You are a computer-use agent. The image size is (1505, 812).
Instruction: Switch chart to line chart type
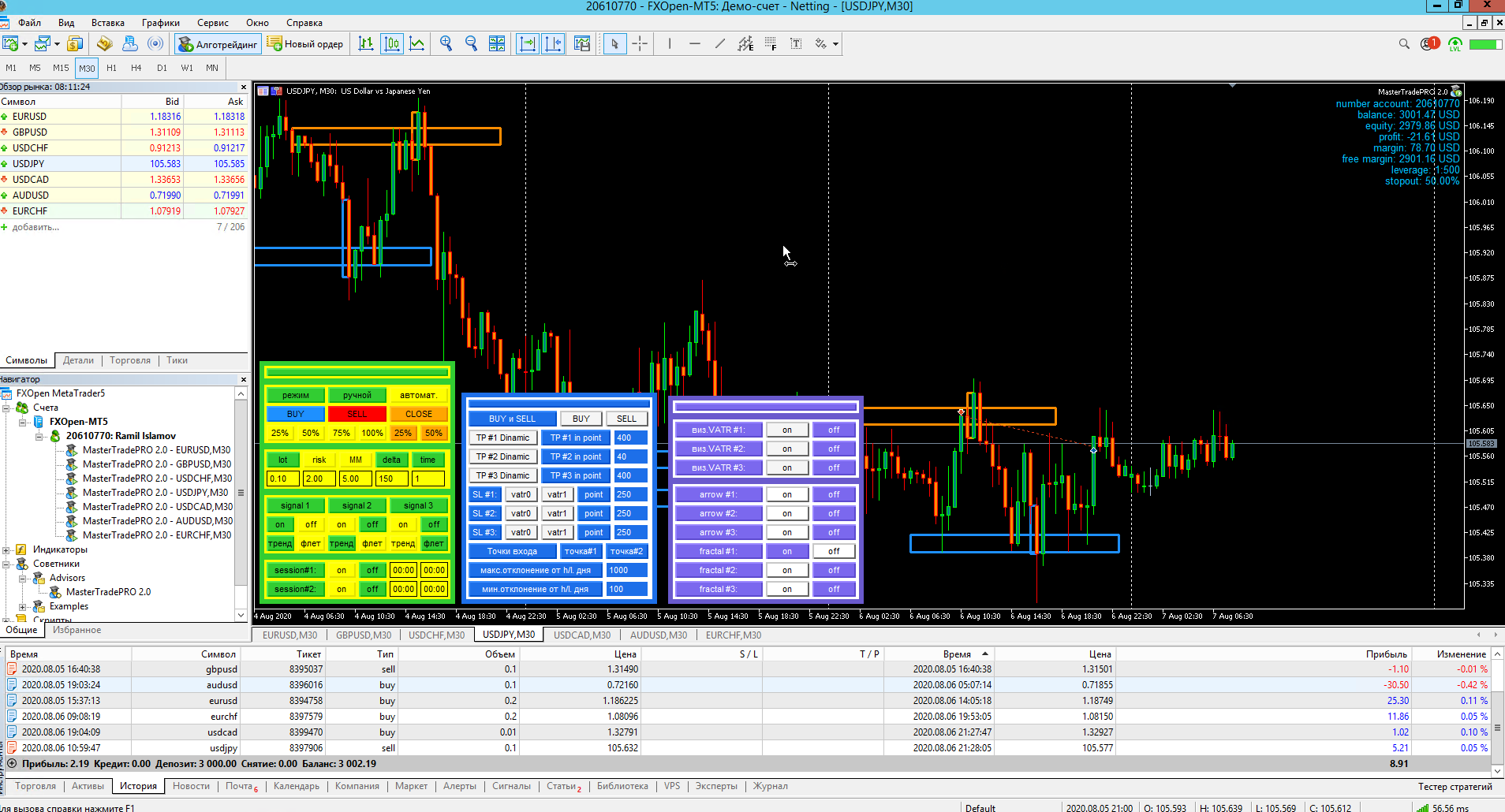pyautogui.click(x=417, y=44)
